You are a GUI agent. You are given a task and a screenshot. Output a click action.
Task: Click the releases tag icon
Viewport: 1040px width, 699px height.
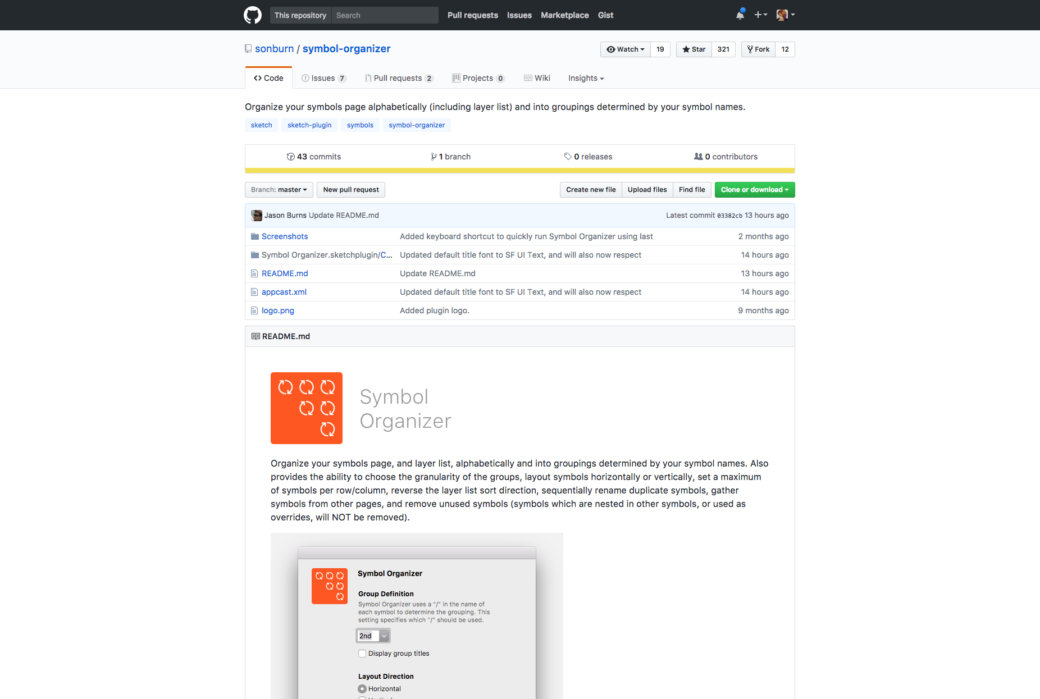[x=568, y=157]
